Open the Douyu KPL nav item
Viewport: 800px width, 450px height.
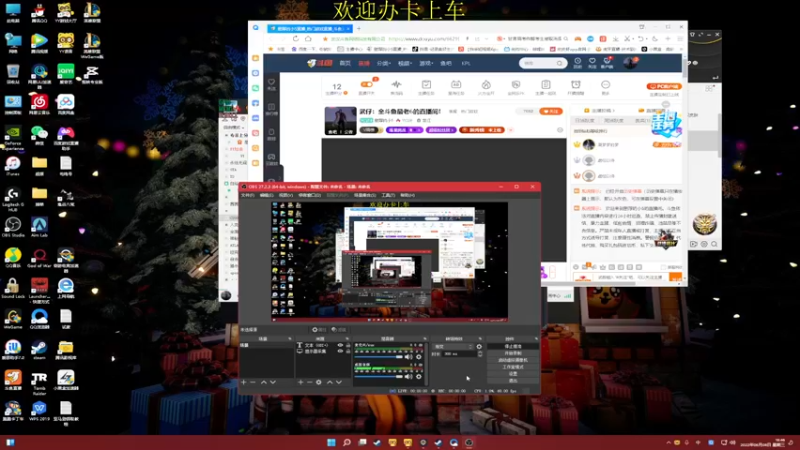(x=466, y=63)
